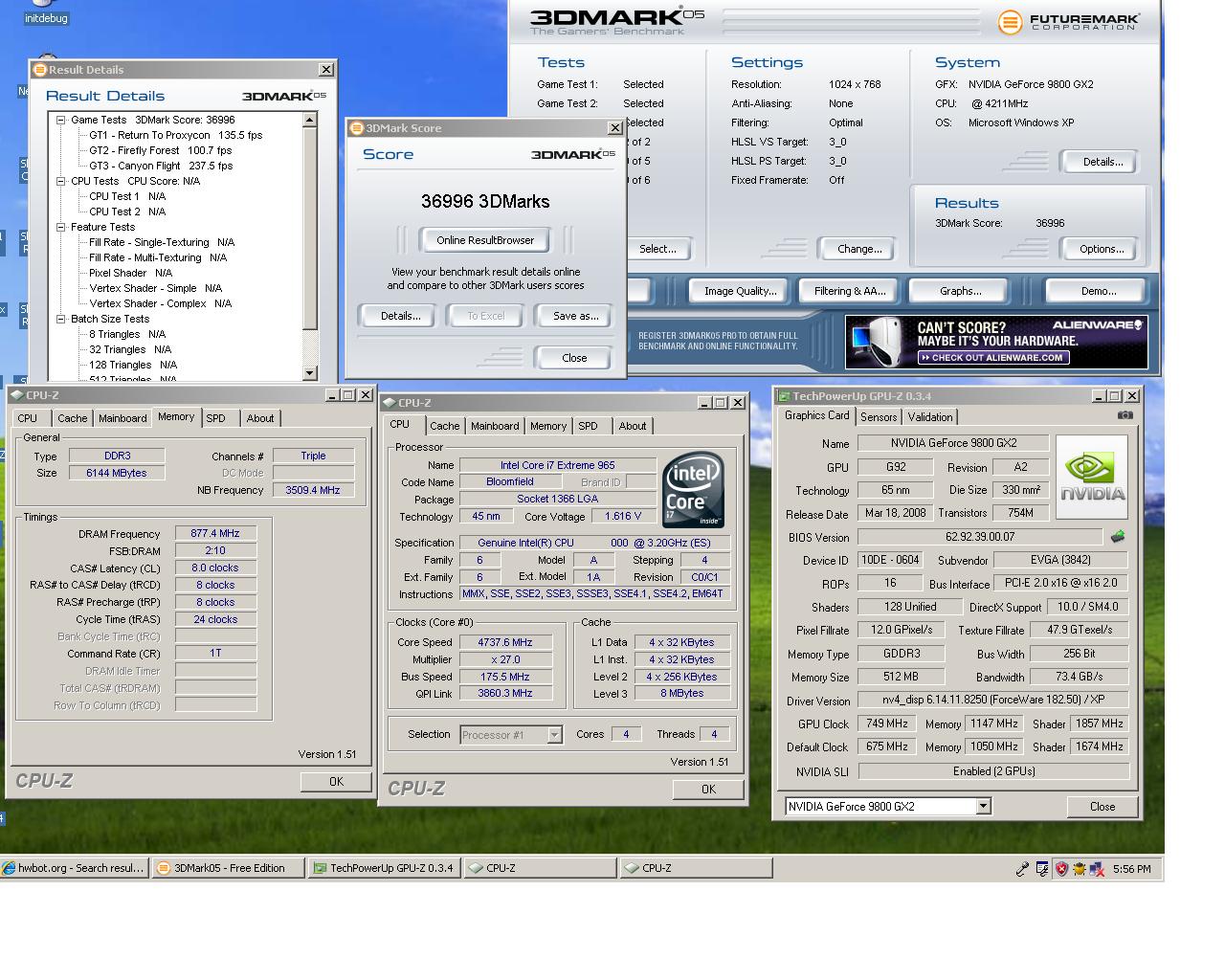Screen dimensions: 1225x980
Task: Click the Intel Core i7 logo in CPU-Z
Action: click(x=693, y=490)
